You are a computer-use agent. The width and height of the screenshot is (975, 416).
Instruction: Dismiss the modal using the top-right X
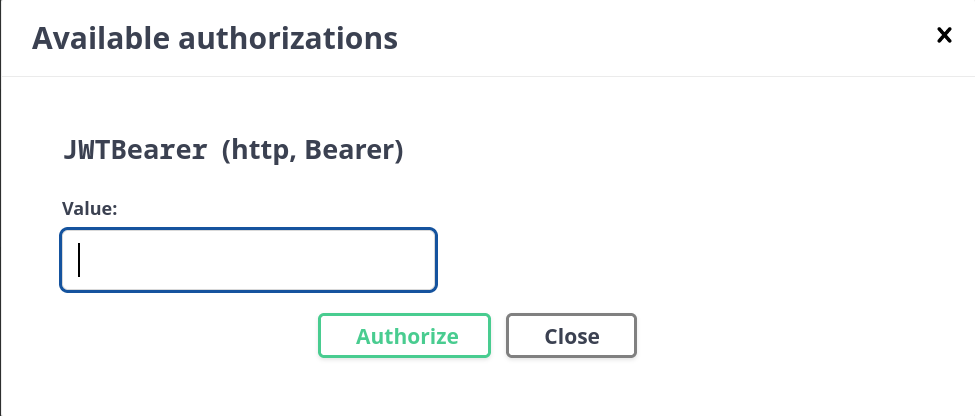coord(943,36)
